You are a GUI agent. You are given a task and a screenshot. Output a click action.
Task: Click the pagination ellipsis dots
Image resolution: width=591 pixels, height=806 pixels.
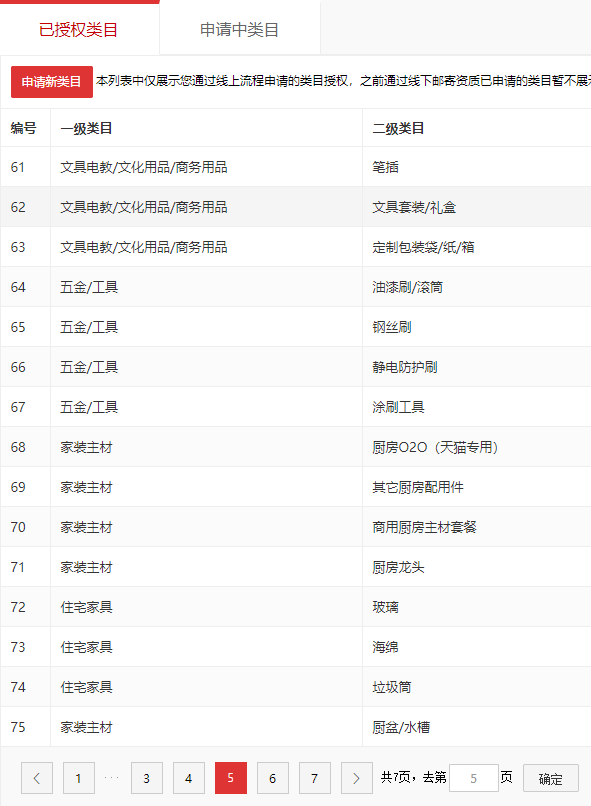[112, 778]
